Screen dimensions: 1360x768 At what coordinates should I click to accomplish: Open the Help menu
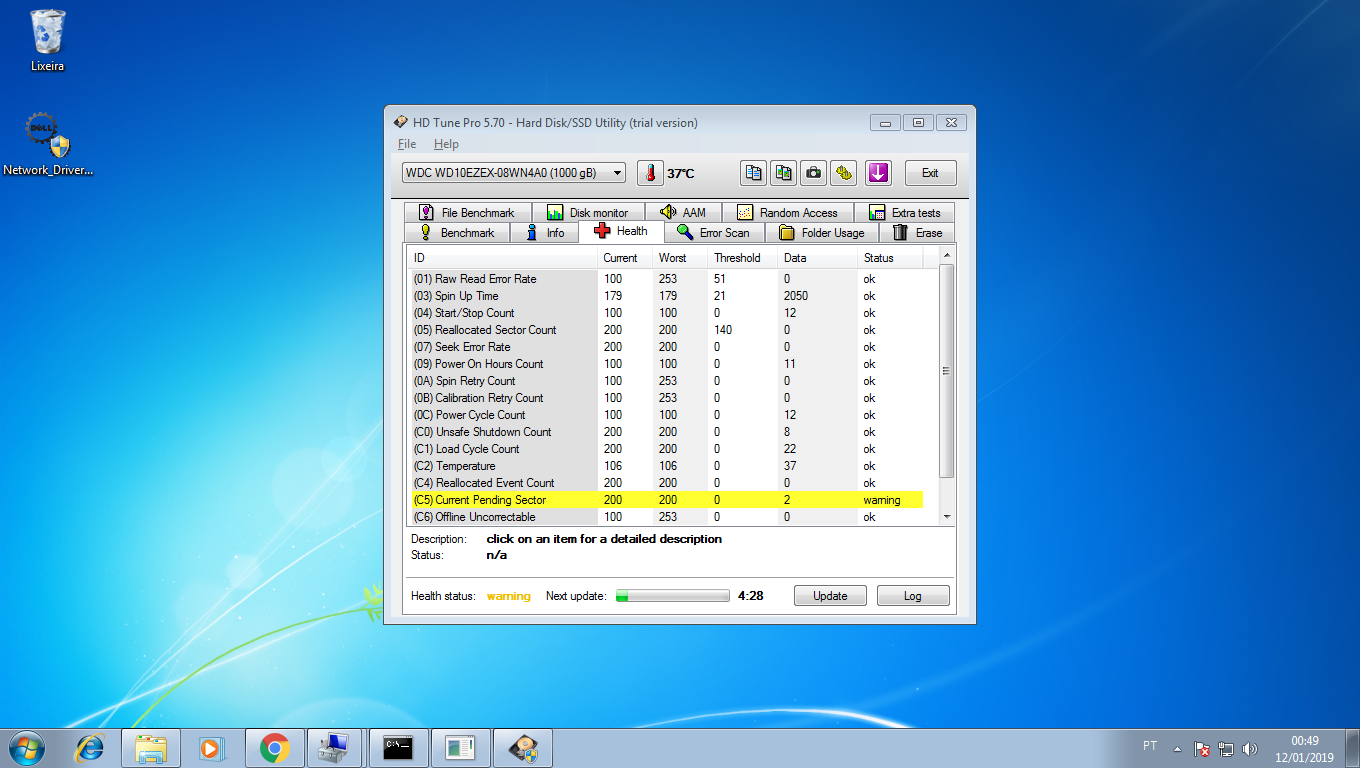pyautogui.click(x=446, y=144)
